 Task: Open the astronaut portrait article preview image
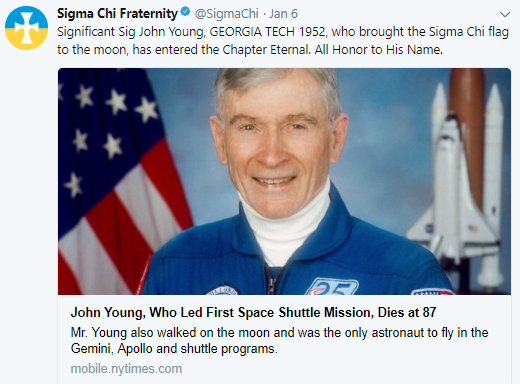pos(284,181)
